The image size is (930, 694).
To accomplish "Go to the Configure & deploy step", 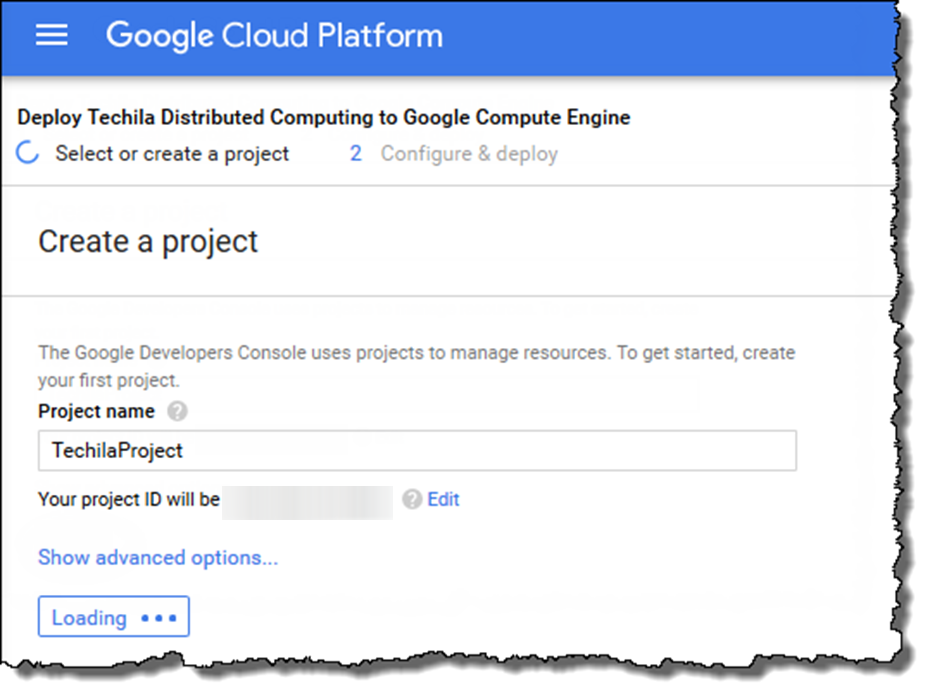I will (469, 154).
